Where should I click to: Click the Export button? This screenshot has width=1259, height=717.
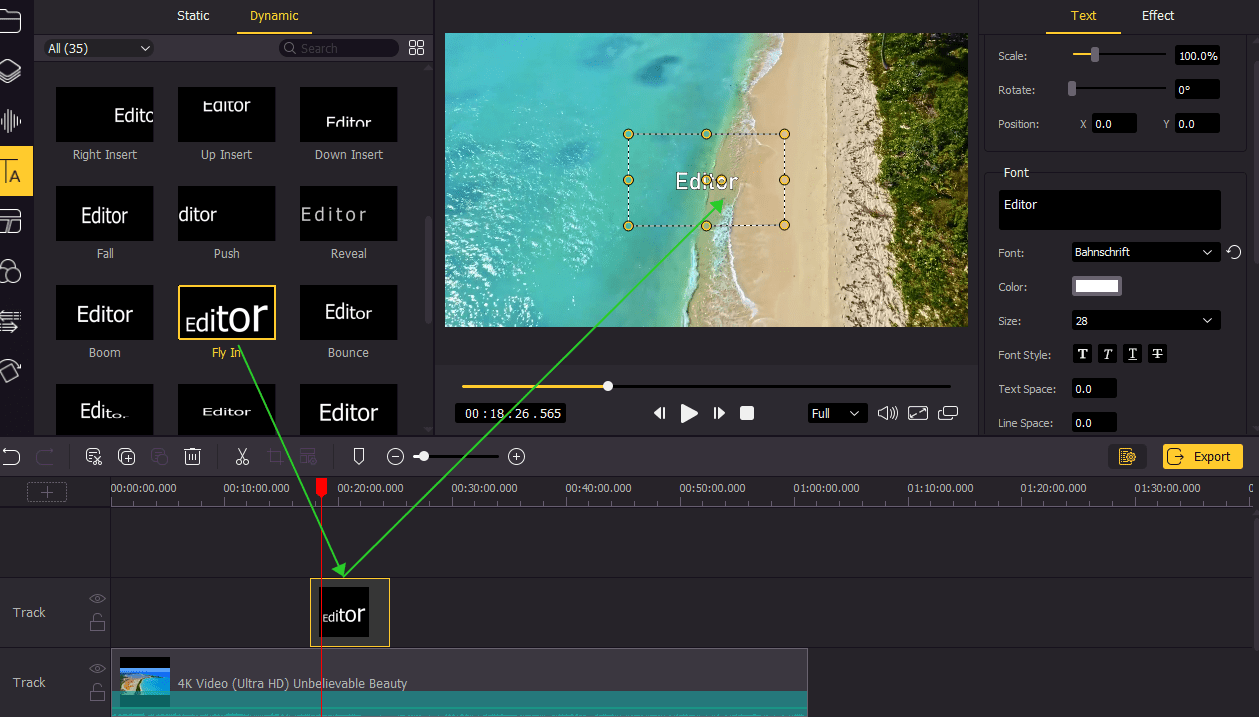tap(1202, 457)
